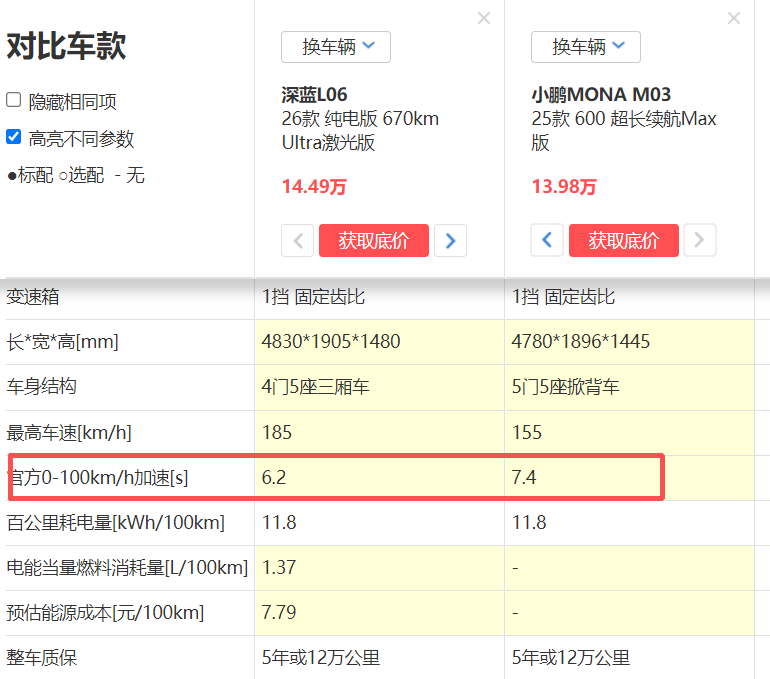Remove 小鹏MONA M03 using its X icon
This screenshot has width=770, height=679.
coord(734,18)
